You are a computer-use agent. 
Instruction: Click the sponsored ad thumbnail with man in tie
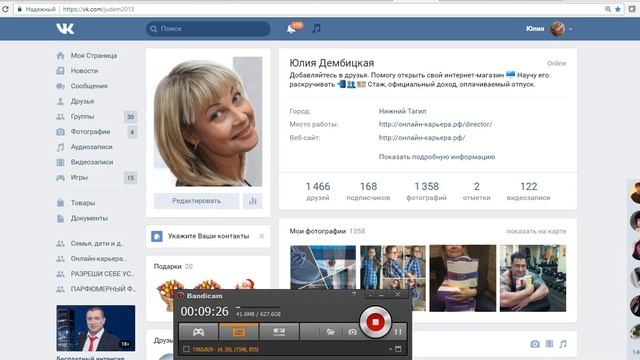point(96,328)
